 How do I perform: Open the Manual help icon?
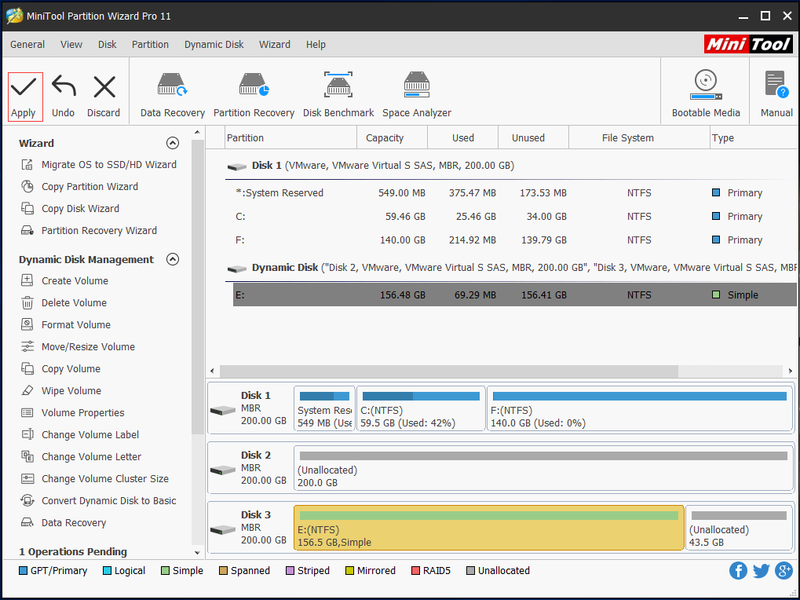coord(777,94)
